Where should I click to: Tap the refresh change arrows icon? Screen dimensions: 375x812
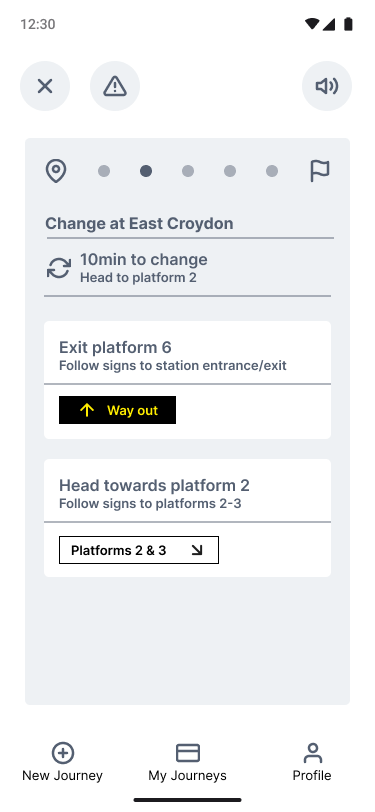(59, 268)
